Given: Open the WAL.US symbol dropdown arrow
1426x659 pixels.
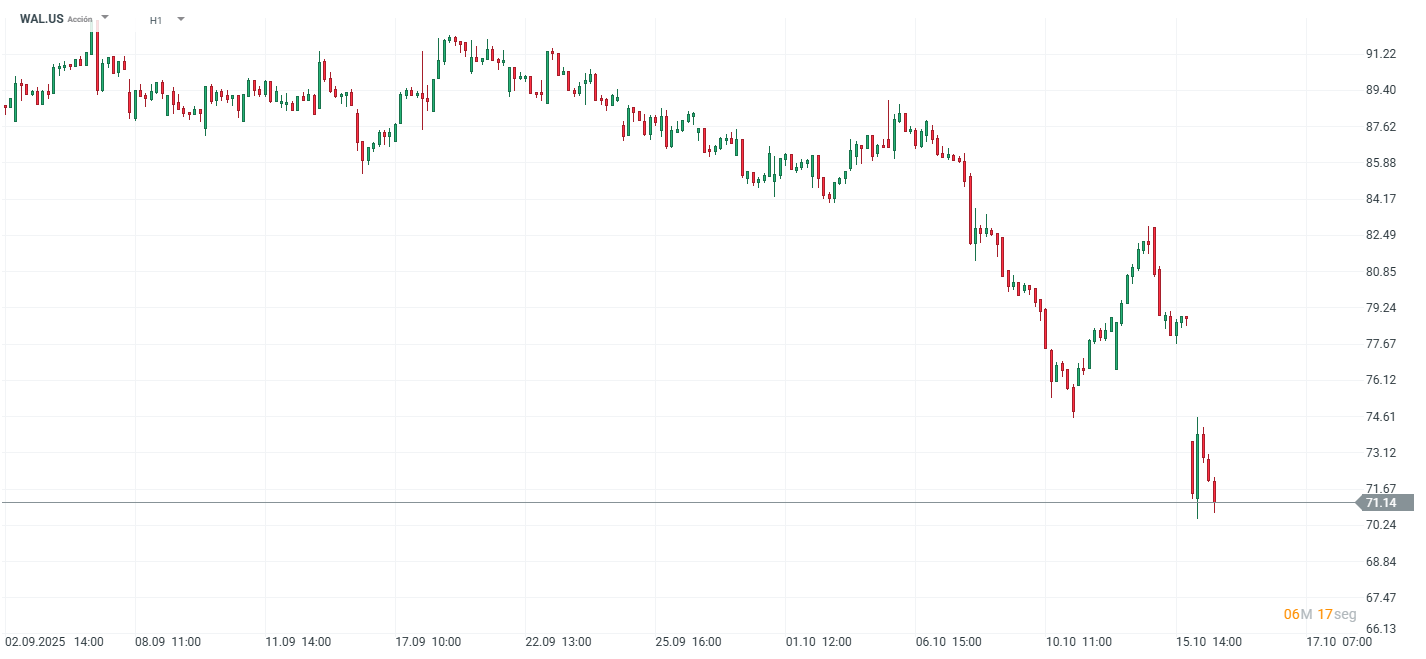Looking at the screenshot, I should (x=106, y=18).
